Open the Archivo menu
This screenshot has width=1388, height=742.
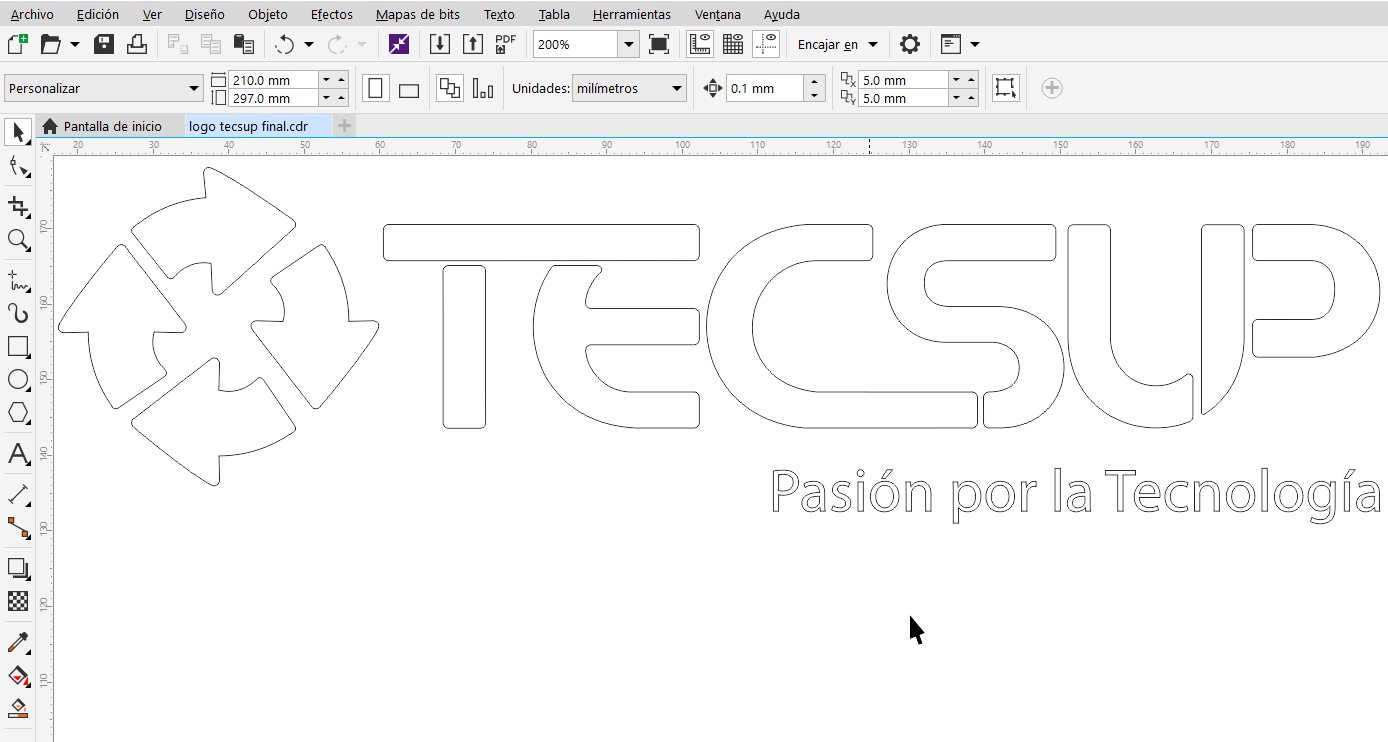tap(32, 14)
